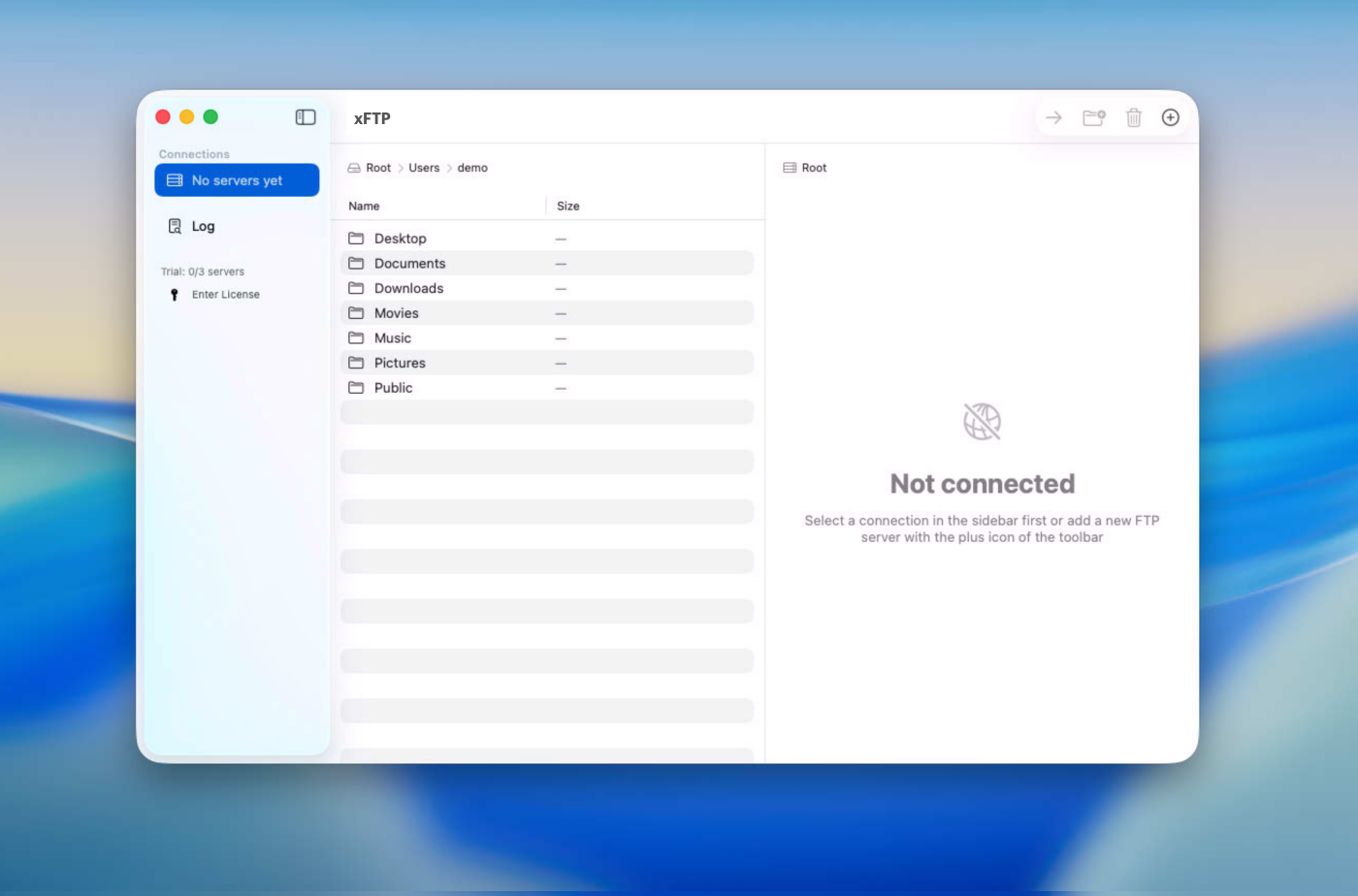The image size is (1358, 896).
Task: Select the Movies folder
Action: 396,313
